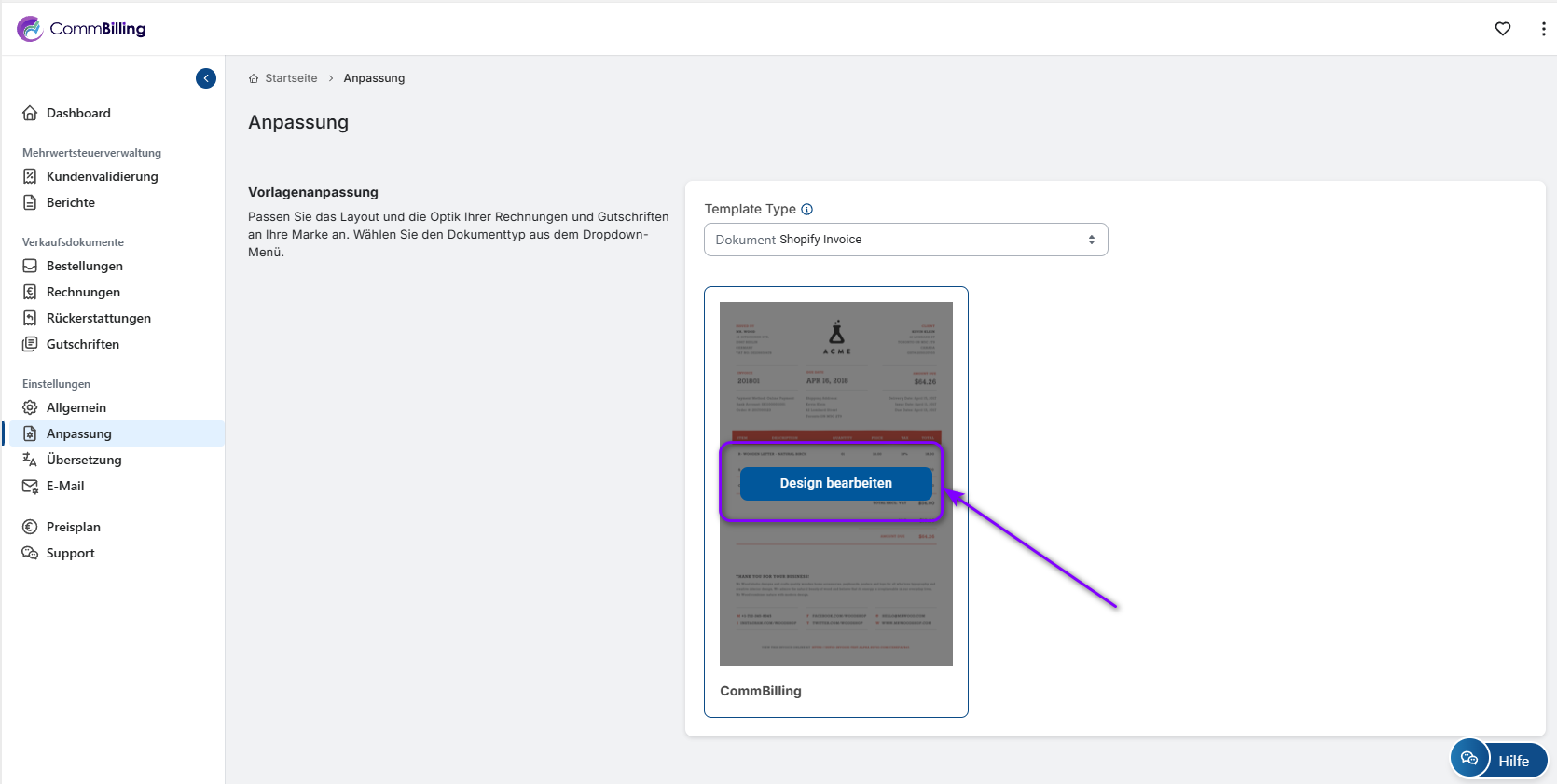Click the Gutschriften icon
Viewport: 1557px width, 784px height.
tap(30, 344)
